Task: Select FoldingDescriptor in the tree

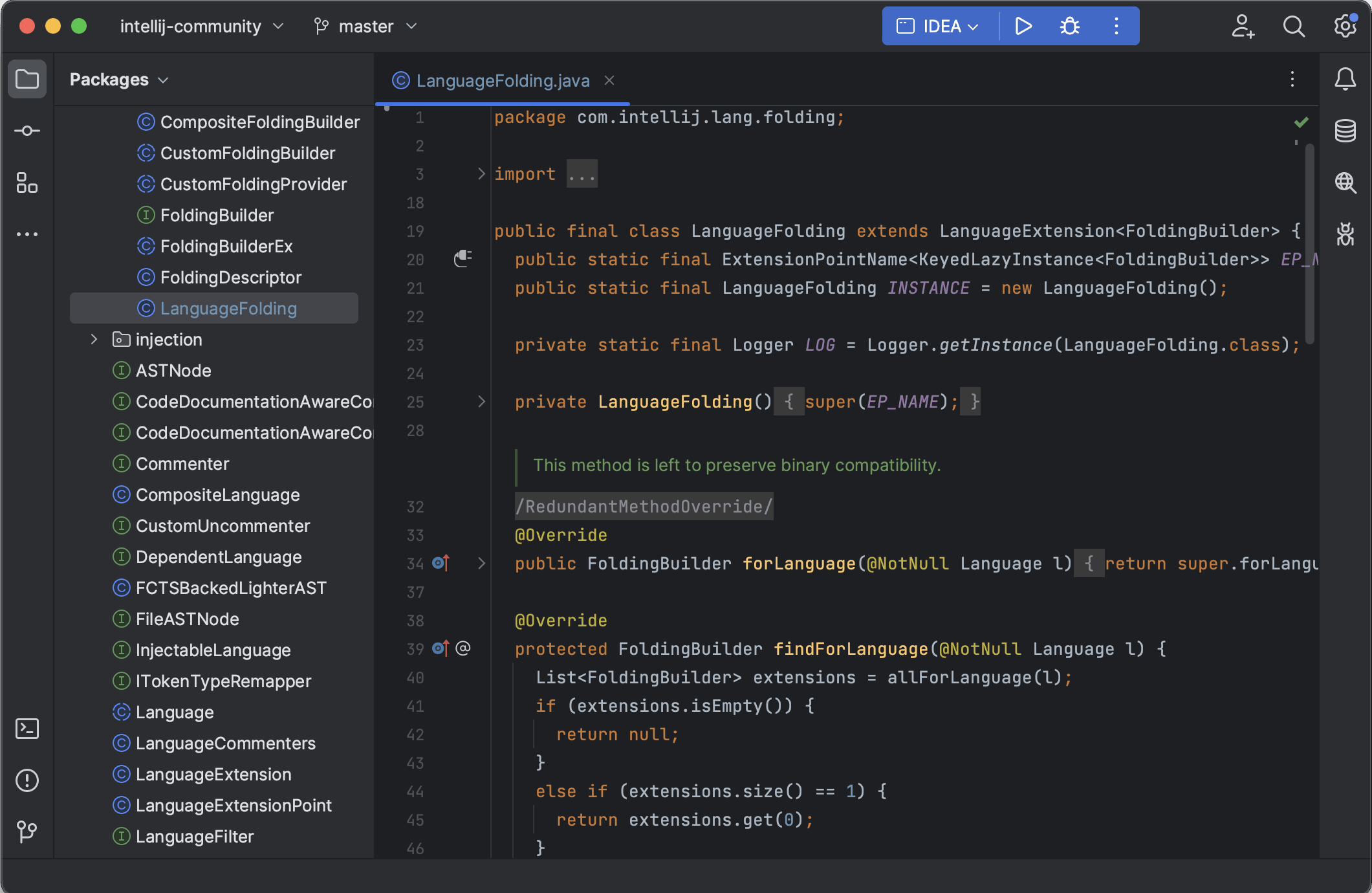Action: pyautogui.click(x=231, y=277)
